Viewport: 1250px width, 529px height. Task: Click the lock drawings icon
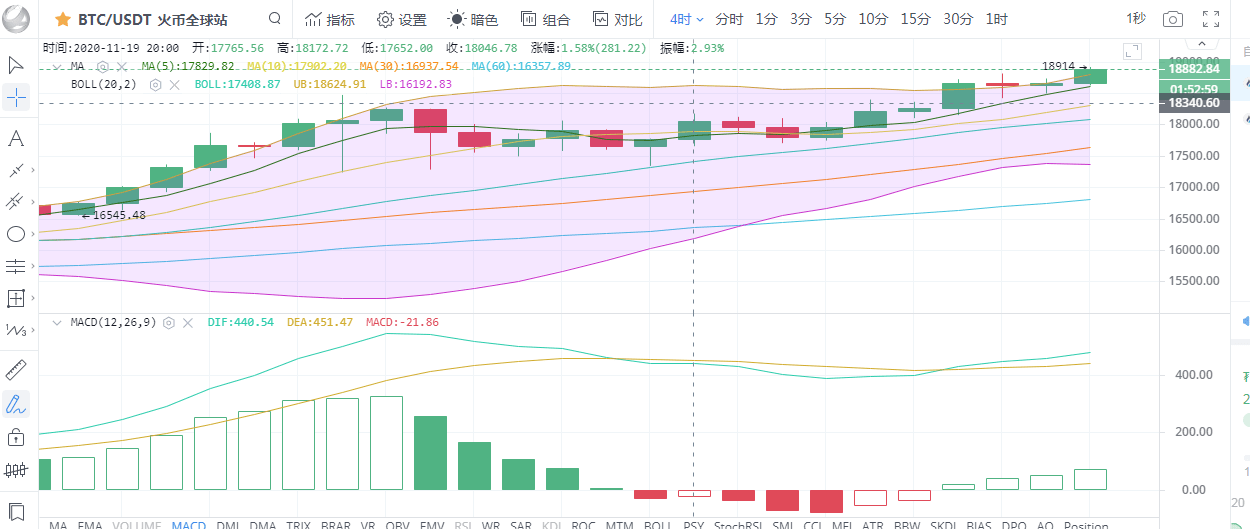[x=16, y=437]
